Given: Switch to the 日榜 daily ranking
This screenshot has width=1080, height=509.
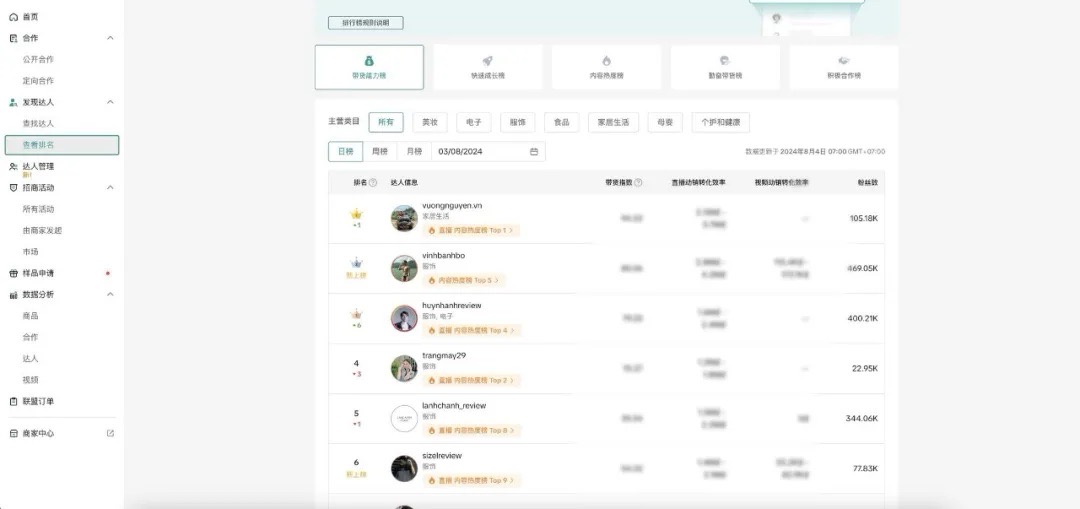Looking at the screenshot, I should [x=346, y=152].
